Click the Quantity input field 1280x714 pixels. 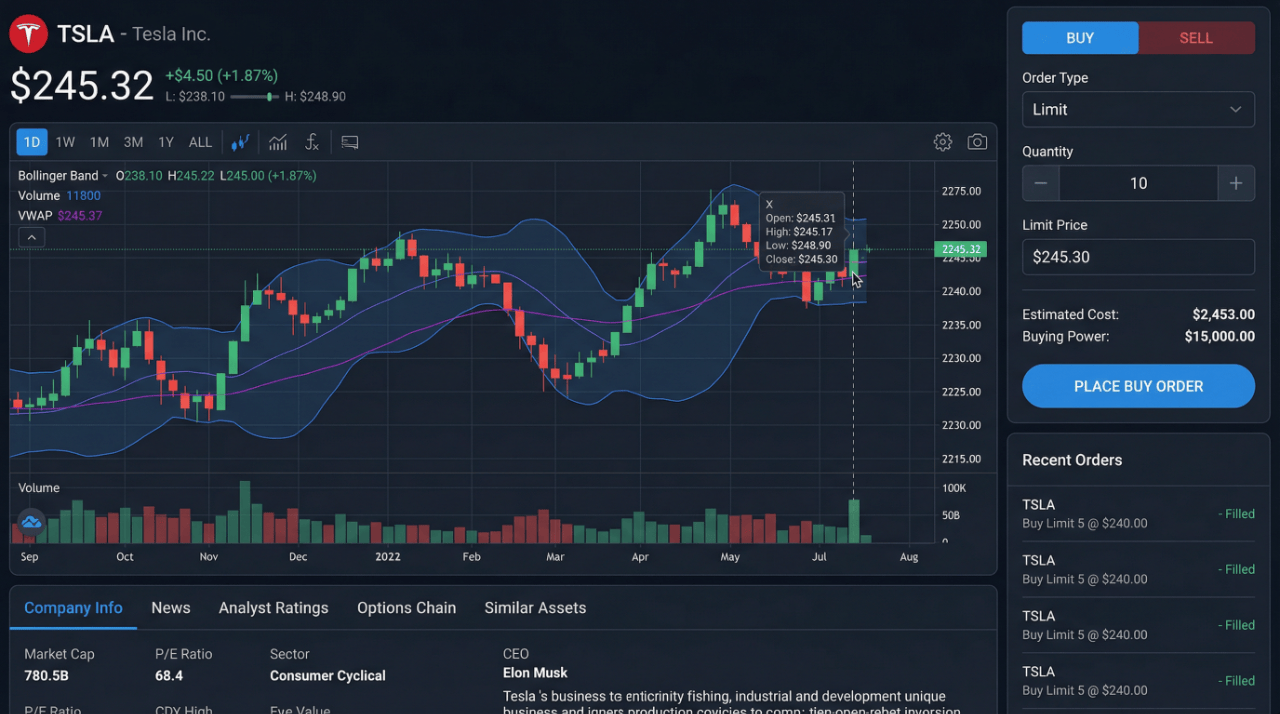1138,183
